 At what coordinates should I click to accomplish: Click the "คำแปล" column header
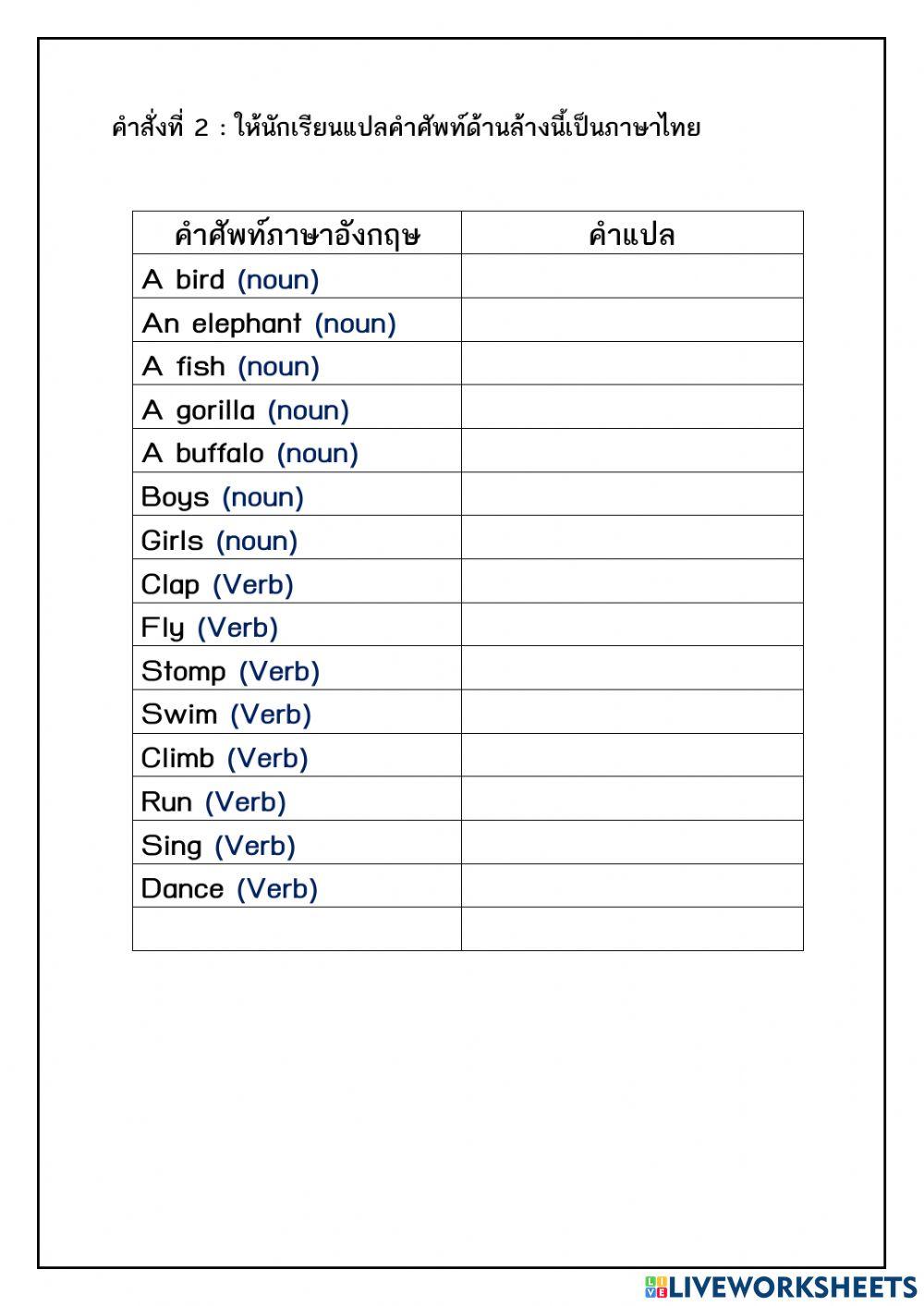pyautogui.click(x=632, y=234)
